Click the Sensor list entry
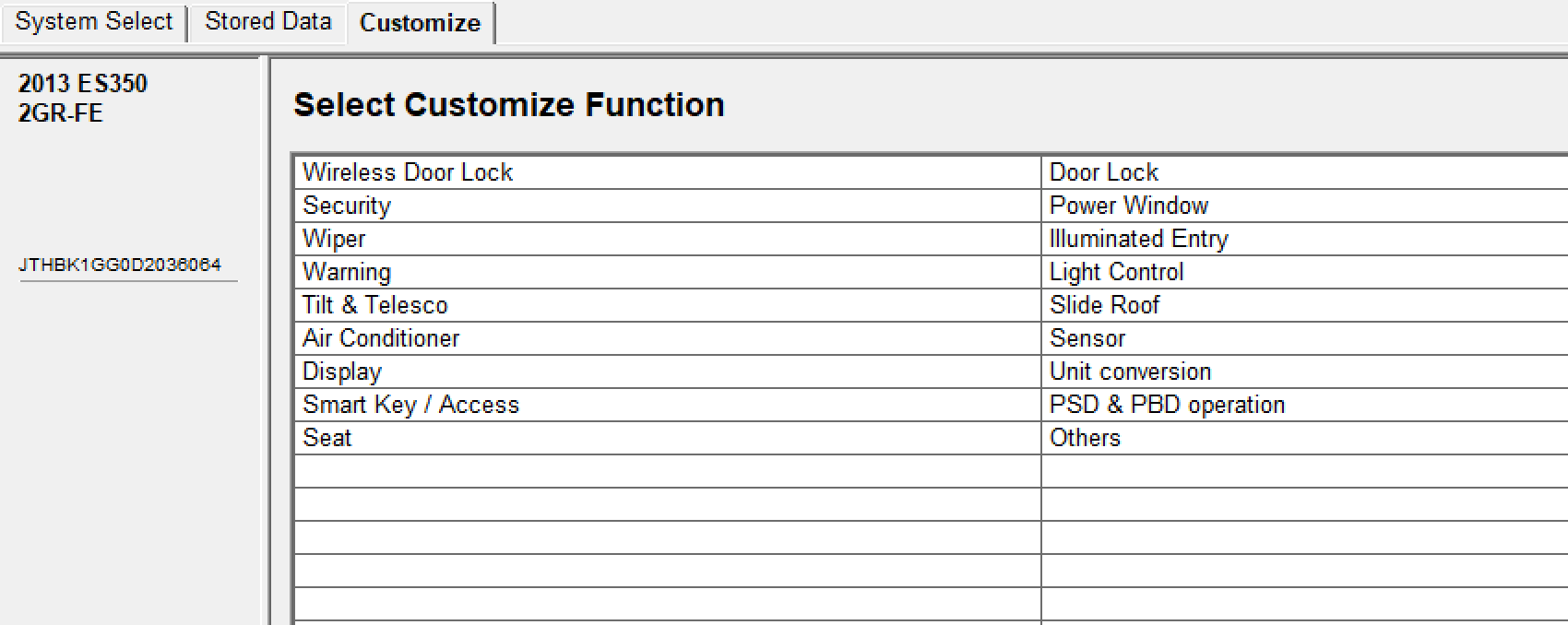1568x625 pixels. 1087,338
